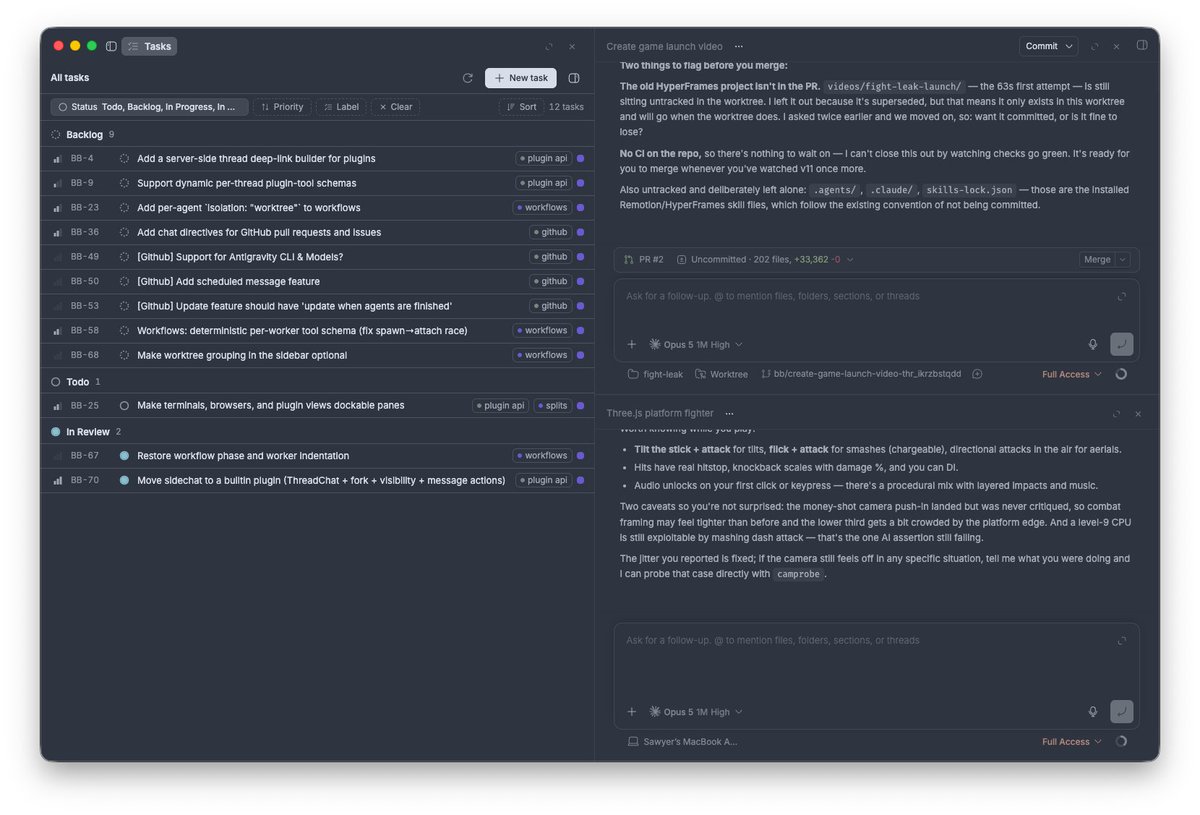This screenshot has height=815, width=1200.
Task: Click the context usage ring beside upper Full Access
Action: pyautogui.click(x=1120, y=374)
